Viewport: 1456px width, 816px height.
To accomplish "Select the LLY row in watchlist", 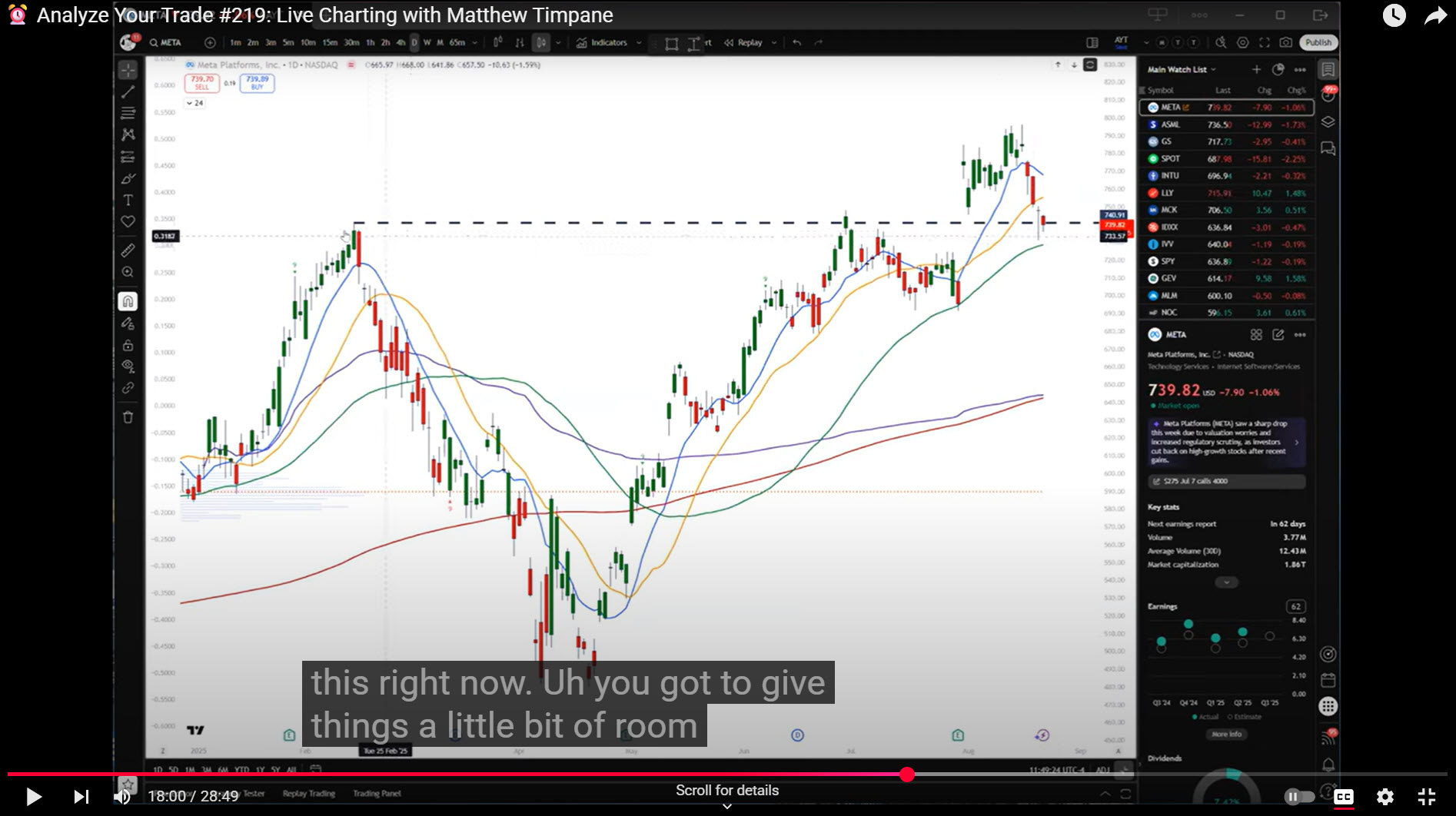I will pyautogui.click(x=1227, y=193).
